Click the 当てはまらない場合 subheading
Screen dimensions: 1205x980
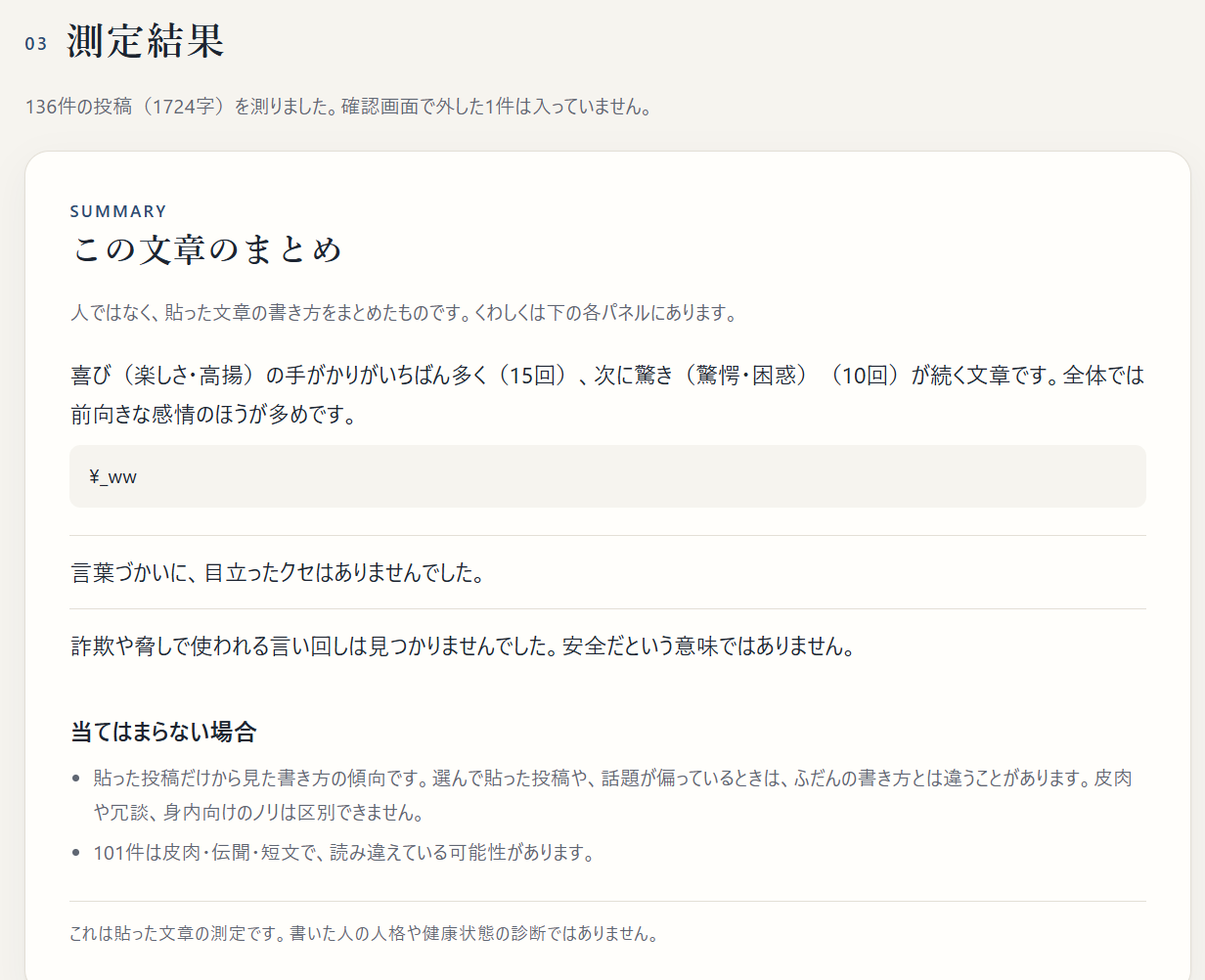(x=163, y=732)
